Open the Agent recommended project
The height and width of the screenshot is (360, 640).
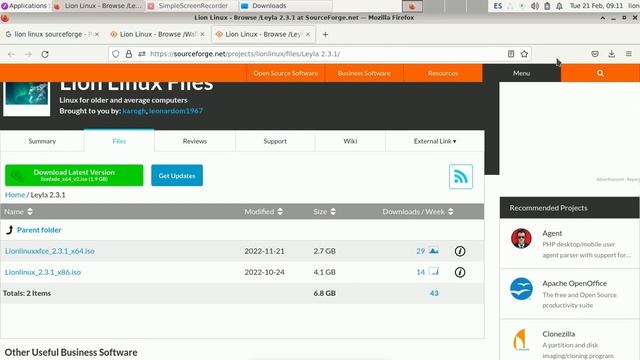[570, 244]
